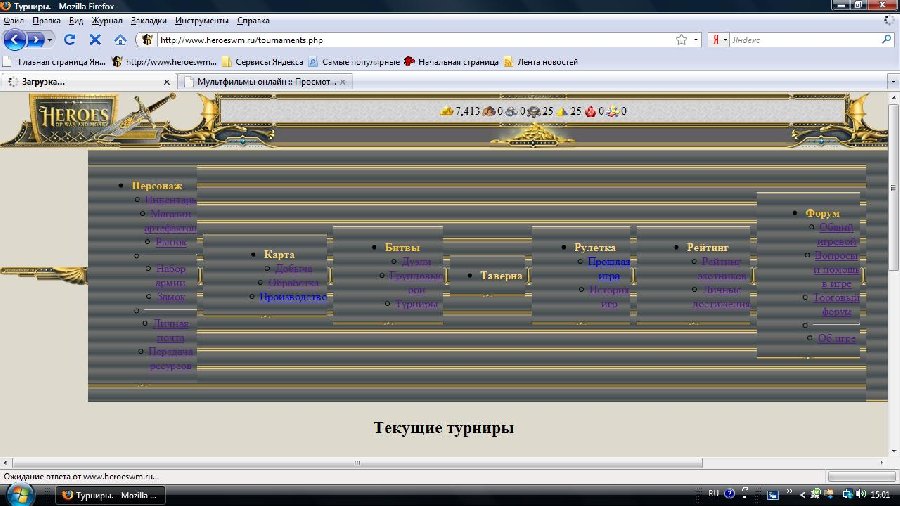Open the Таверна menu heading
900x506 pixels.
pyautogui.click(x=501, y=275)
